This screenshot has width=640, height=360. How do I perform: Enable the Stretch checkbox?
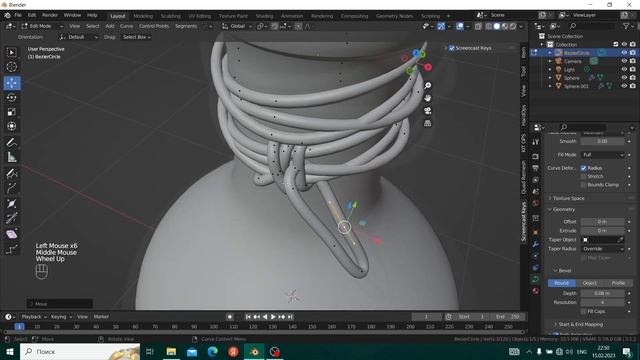point(583,176)
